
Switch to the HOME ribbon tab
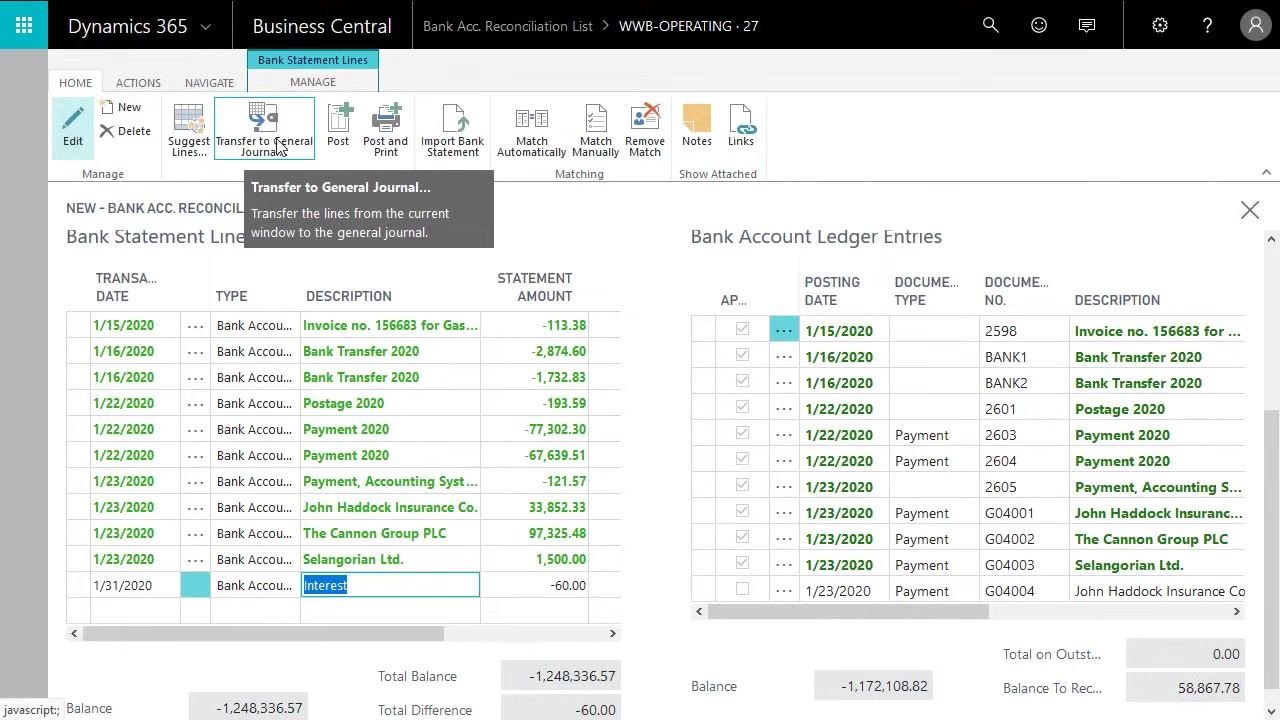coord(75,83)
